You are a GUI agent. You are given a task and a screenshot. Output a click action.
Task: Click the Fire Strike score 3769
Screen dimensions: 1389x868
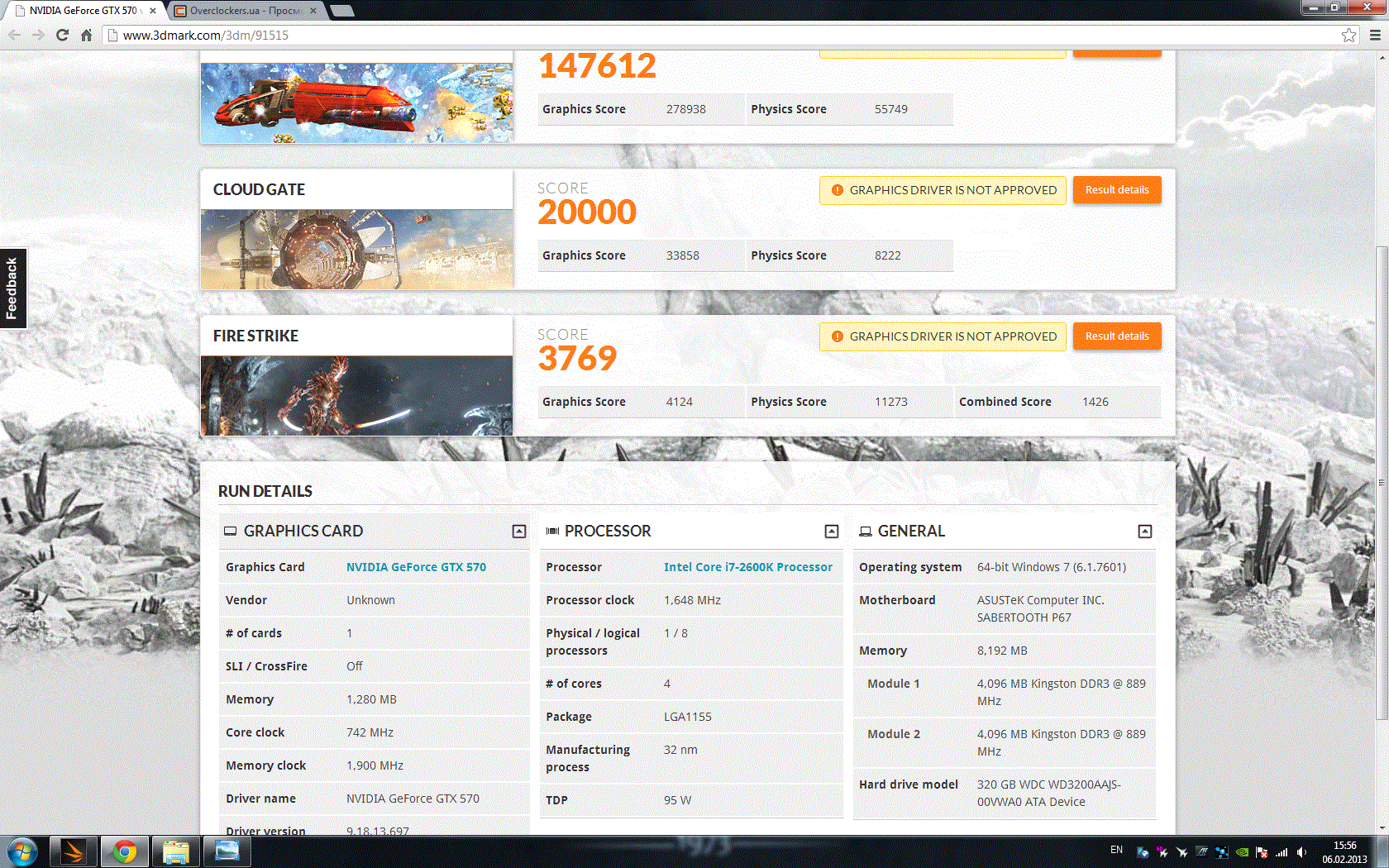tap(577, 359)
